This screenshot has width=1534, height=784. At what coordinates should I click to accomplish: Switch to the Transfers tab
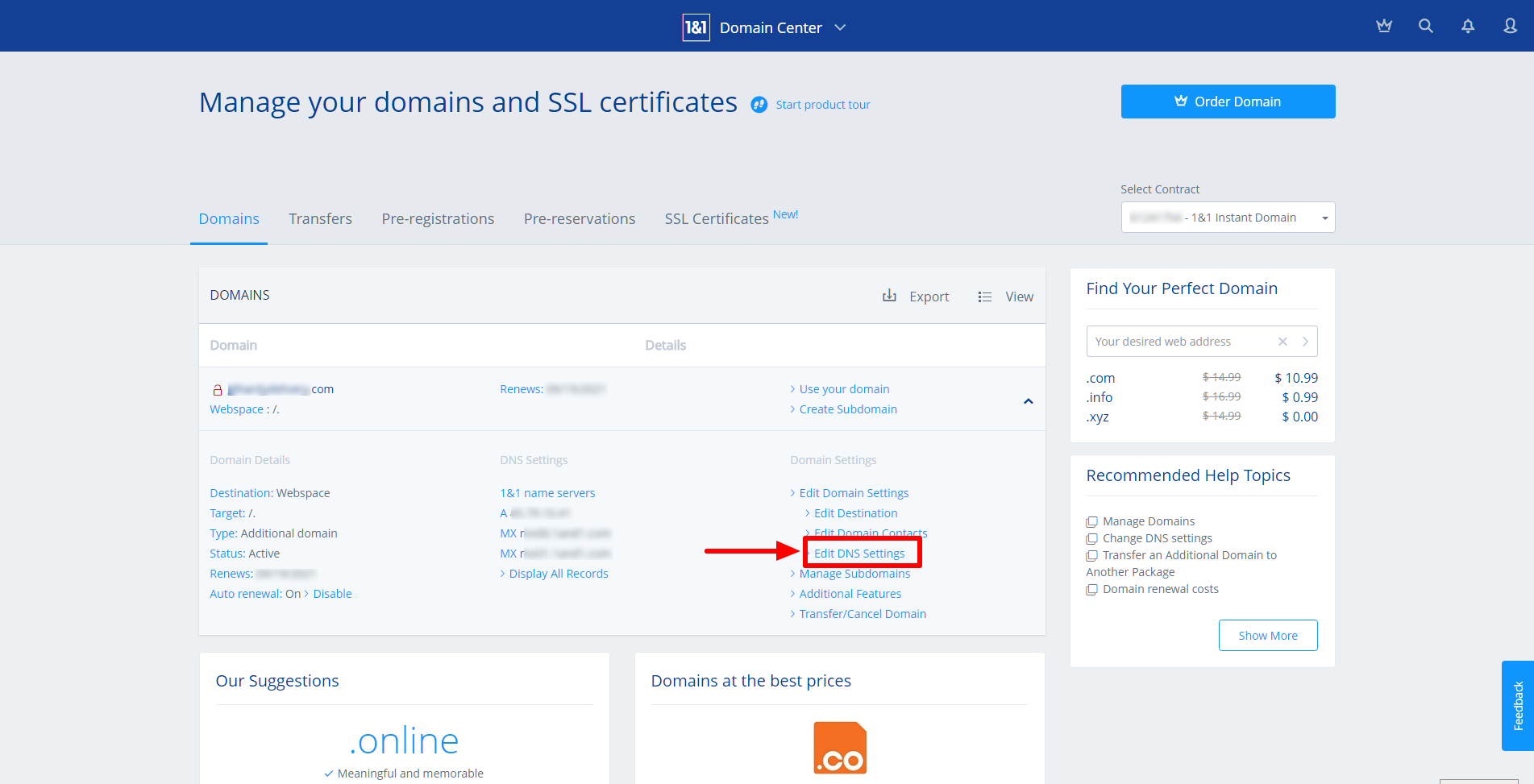(x=320, y=218)
